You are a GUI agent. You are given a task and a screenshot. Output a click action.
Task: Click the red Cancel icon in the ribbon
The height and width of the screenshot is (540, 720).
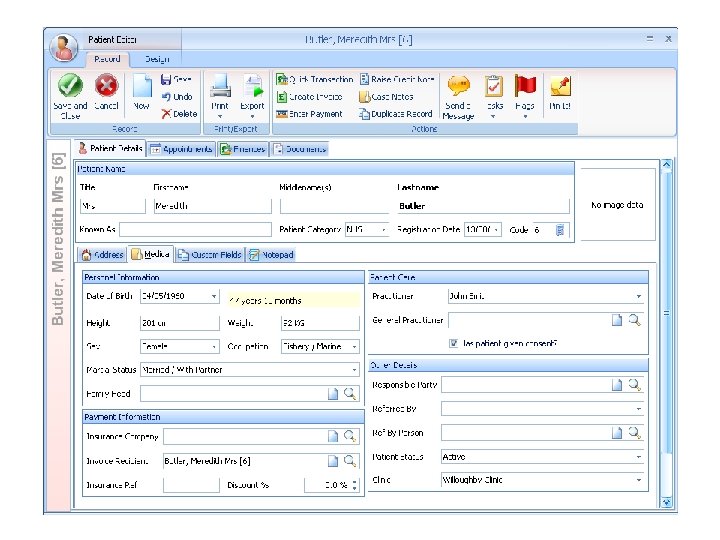pos(106,86)
